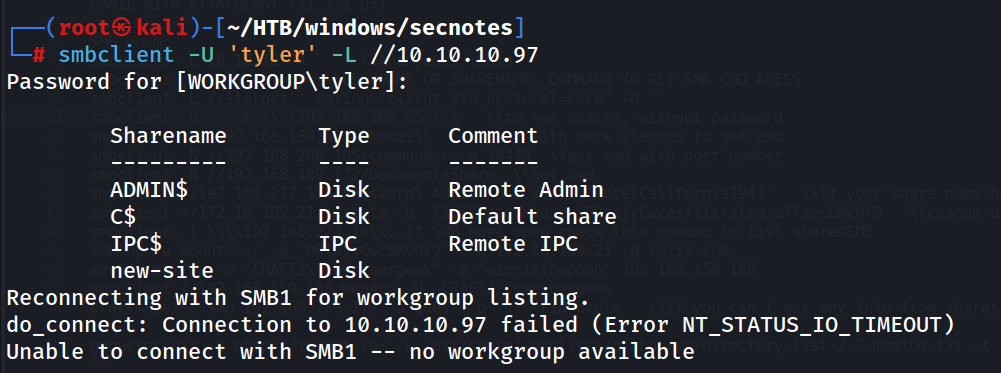Select the new-site share name
The width and height of the screenshot is (1001, 373).
(x=162, y=270)
